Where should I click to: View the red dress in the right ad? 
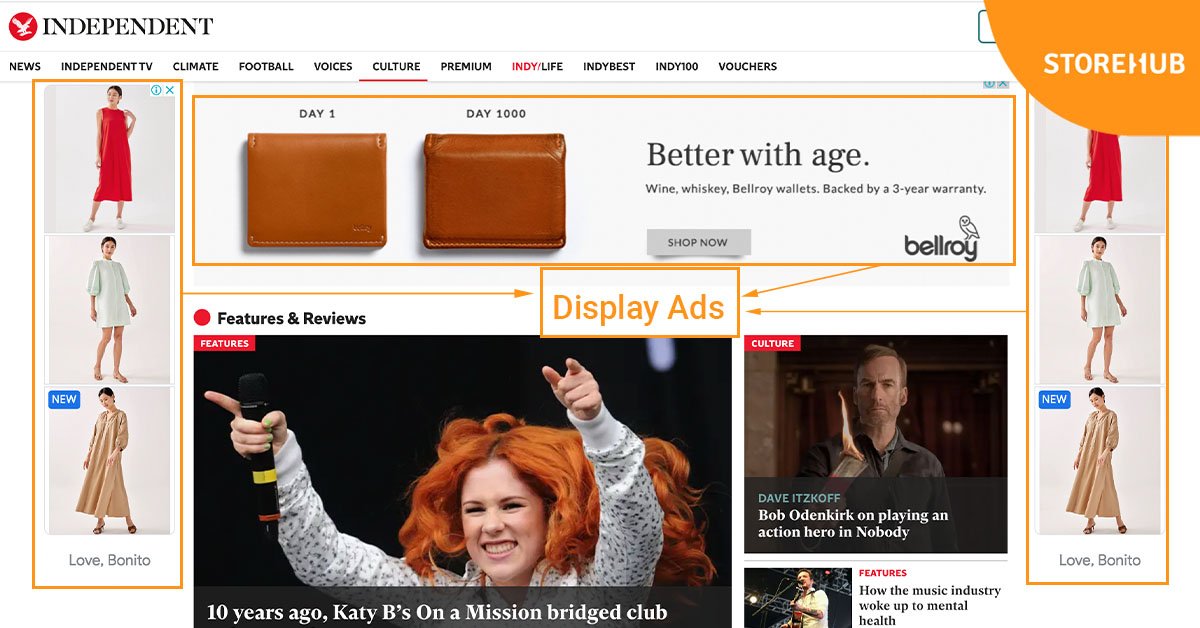click(1099, 165)
